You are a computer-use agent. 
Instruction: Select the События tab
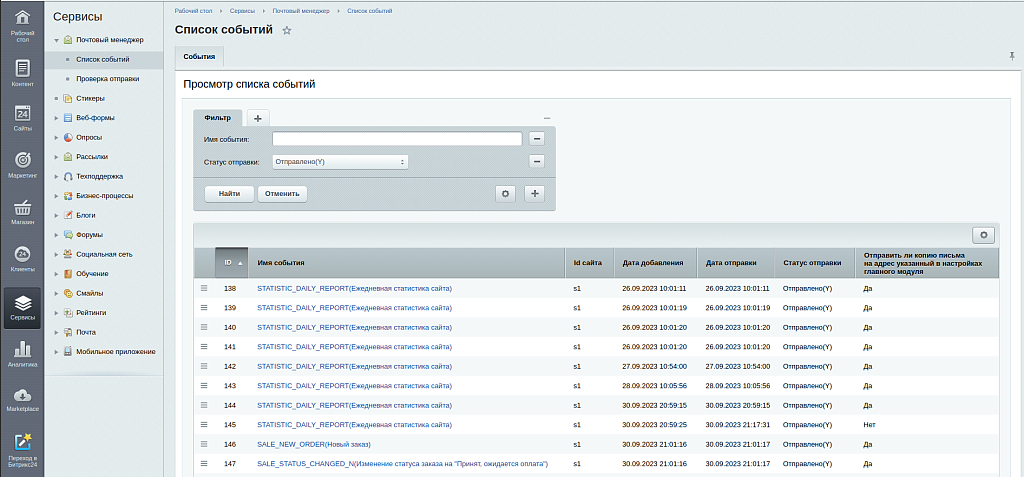[x=198, y=57]
